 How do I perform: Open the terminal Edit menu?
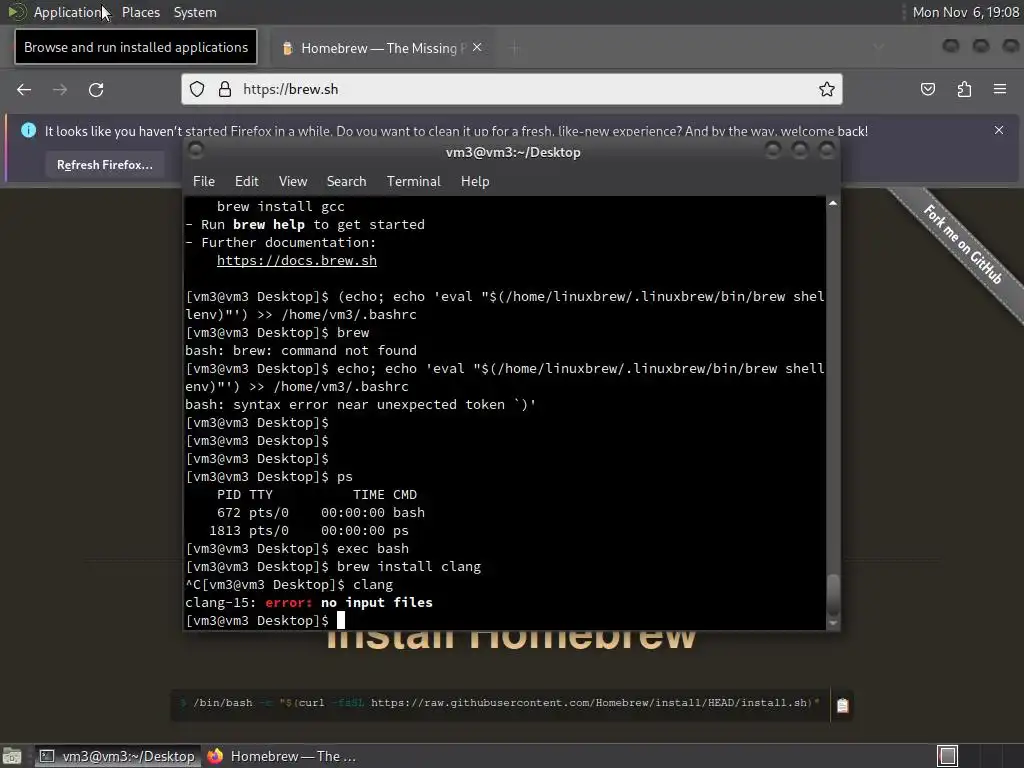246,182
